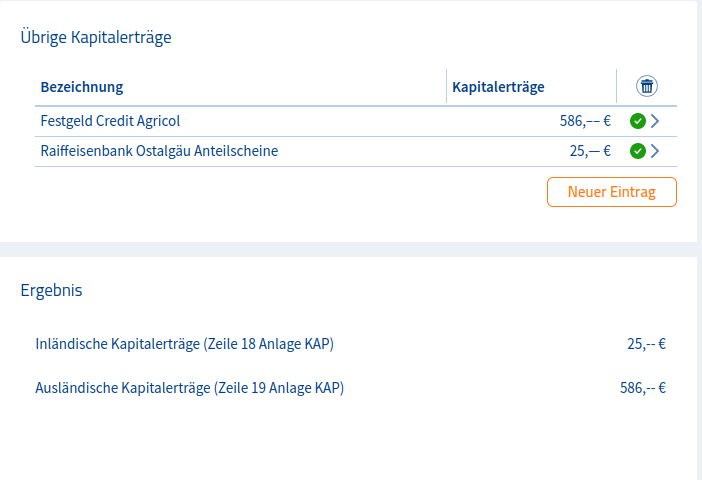Click divider left of the trash icon
The width and height of the screenshot is (702, 480).
coord(617,87)
